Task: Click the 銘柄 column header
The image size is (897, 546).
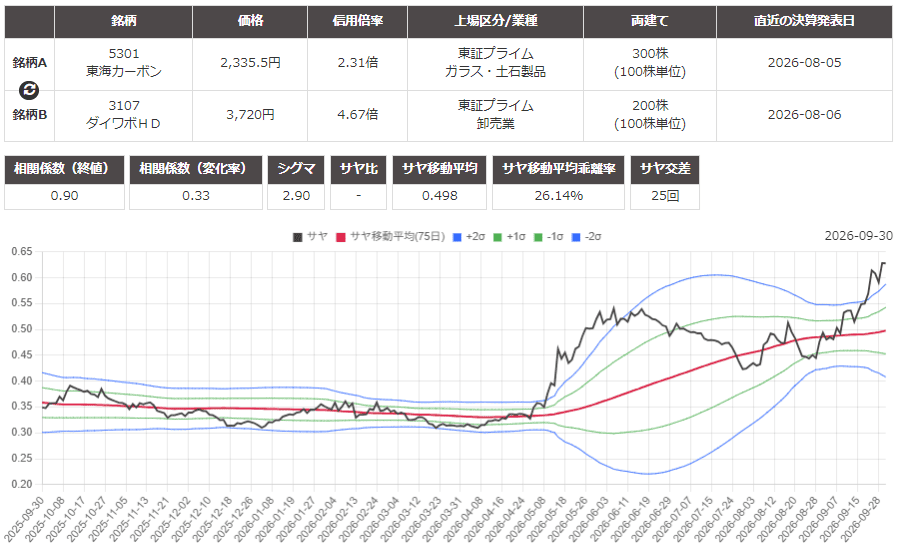Action: pos(124,21)
